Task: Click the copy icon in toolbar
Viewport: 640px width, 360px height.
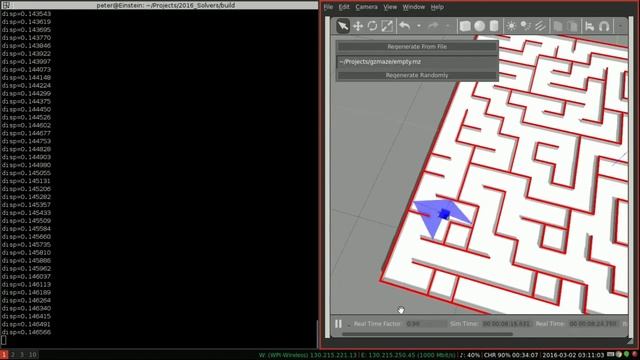Action: point(558,26)
